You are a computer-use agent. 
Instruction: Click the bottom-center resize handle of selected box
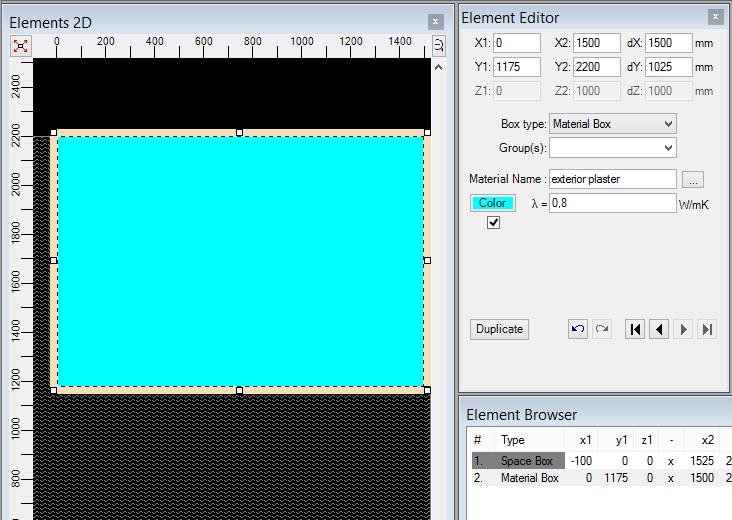[239, 390]
